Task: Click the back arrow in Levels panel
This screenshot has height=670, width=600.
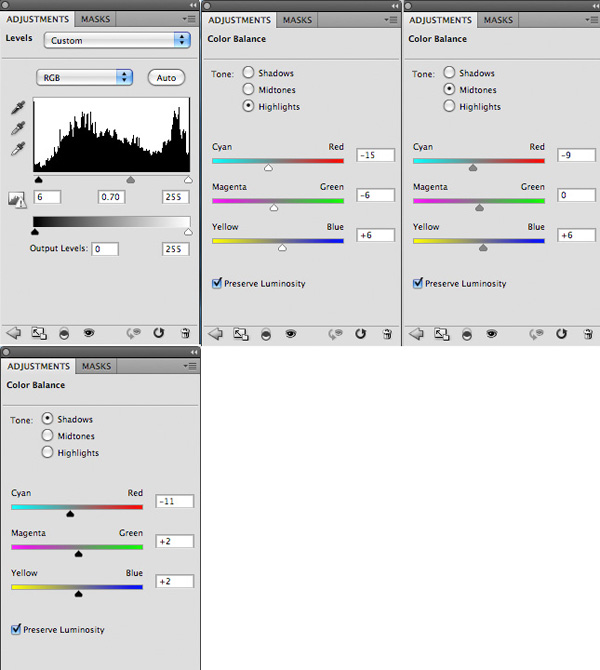Action: coord(14,333)
